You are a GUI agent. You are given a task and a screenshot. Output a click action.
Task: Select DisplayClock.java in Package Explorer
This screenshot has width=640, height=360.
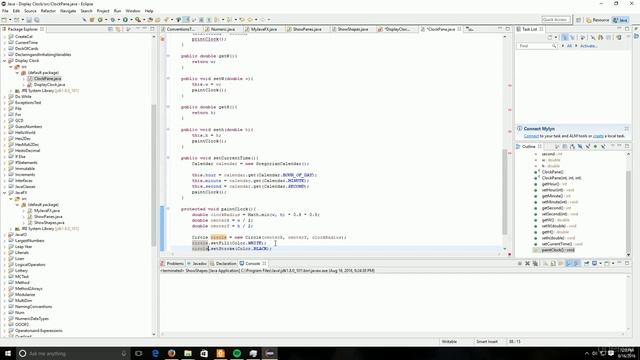(x=49, y=84)
